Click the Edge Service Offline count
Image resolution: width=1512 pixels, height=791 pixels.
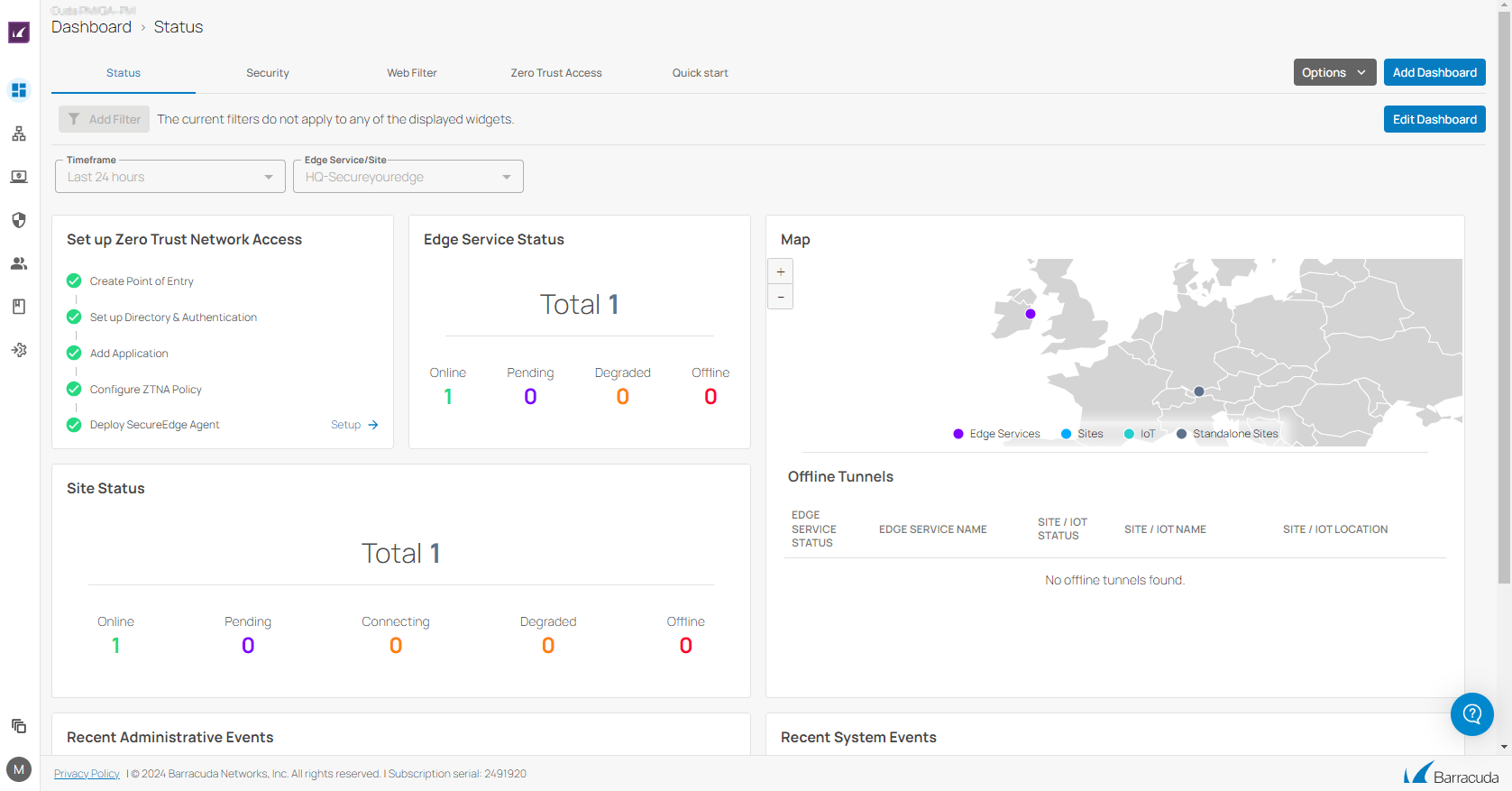click(x=710, y=397)
